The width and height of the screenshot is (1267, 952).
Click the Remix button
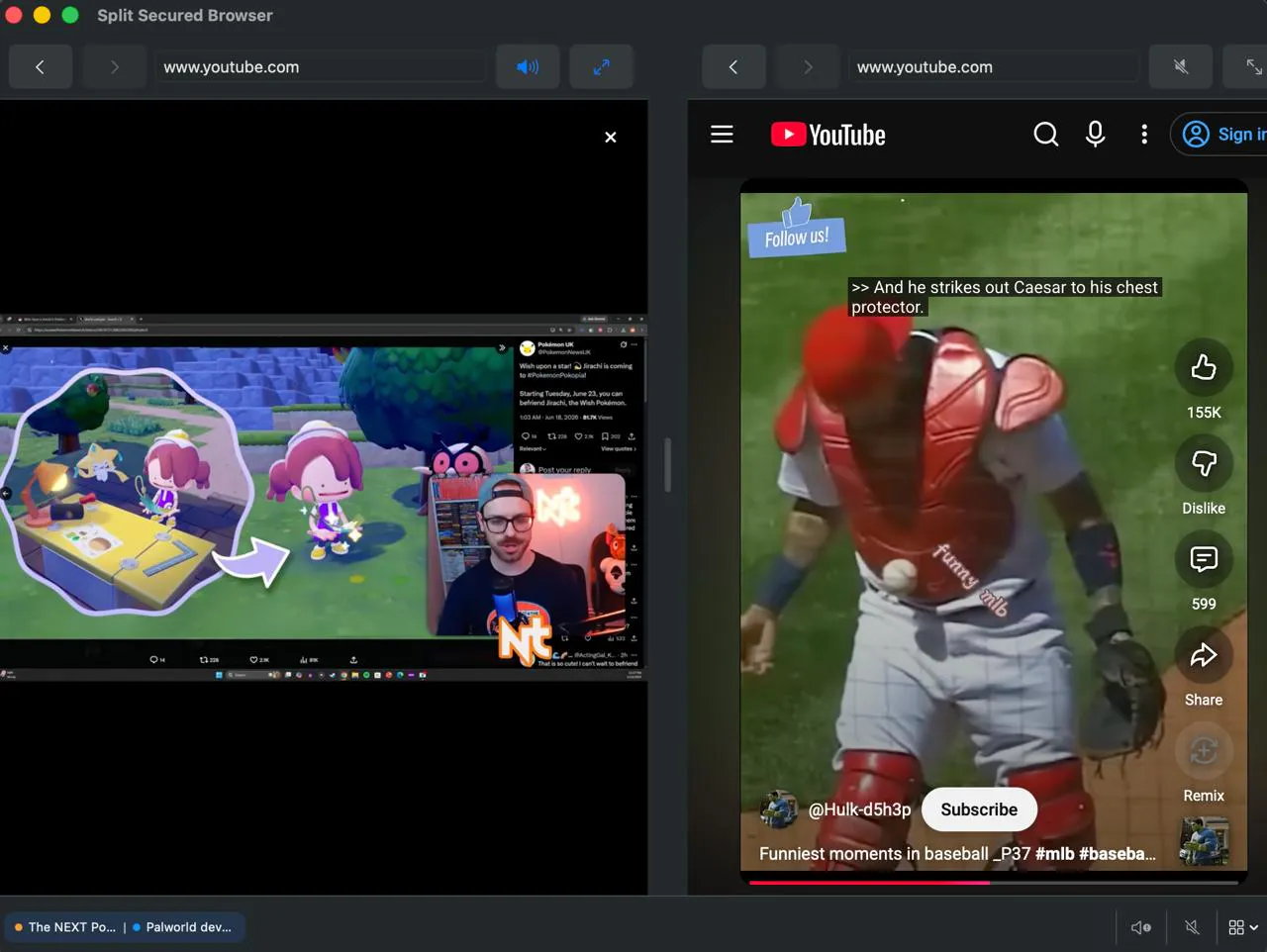(x=1204, y=751)
